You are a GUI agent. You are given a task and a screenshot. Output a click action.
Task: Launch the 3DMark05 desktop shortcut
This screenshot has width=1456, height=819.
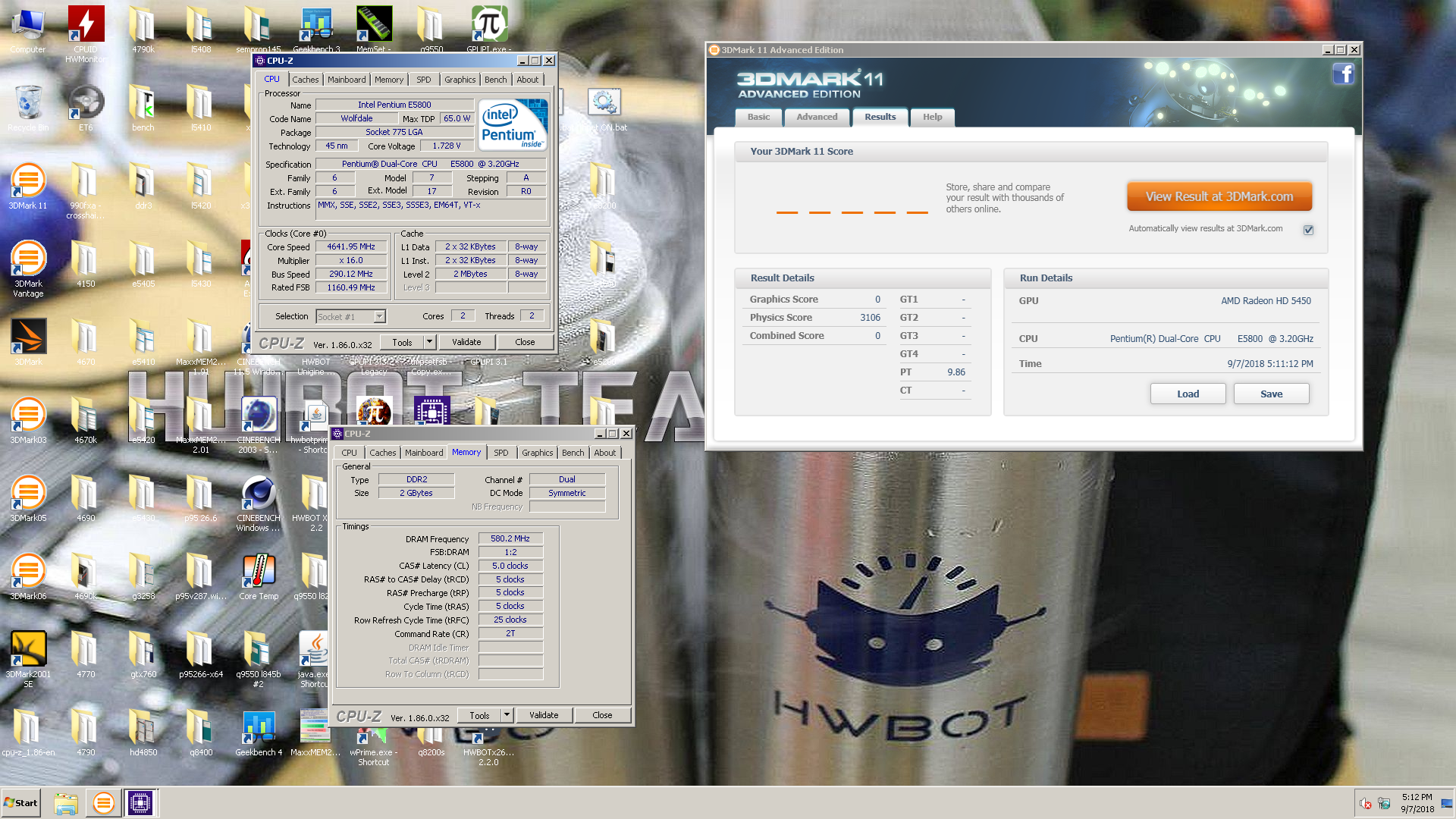28,498
